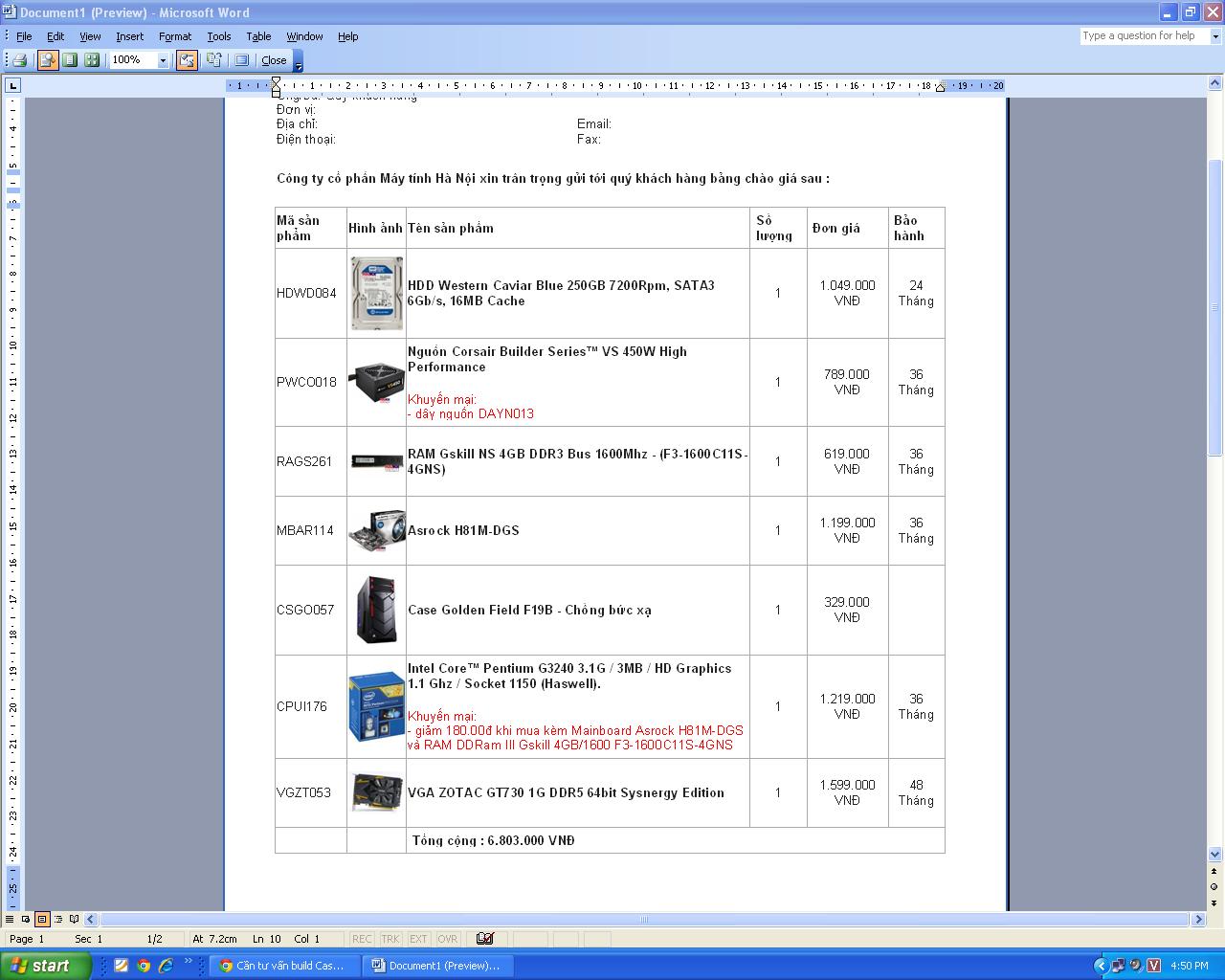1225x980 pixels.
Task: Open the Insert menu
Action: [129, 36]
